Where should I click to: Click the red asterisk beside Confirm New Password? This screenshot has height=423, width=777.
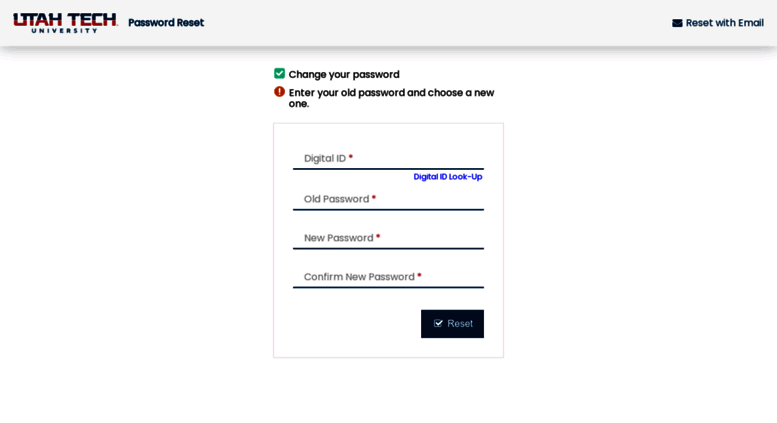tap(419, 275)
